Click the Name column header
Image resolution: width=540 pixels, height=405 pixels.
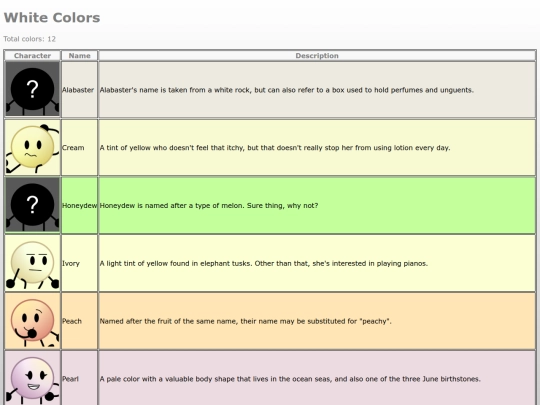pos(80,55)
